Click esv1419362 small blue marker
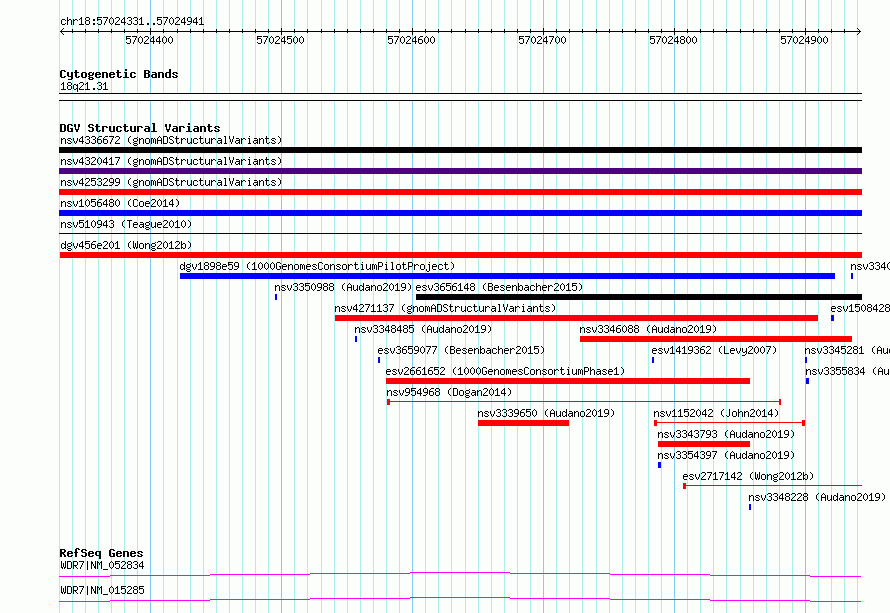 pos(653,360)
